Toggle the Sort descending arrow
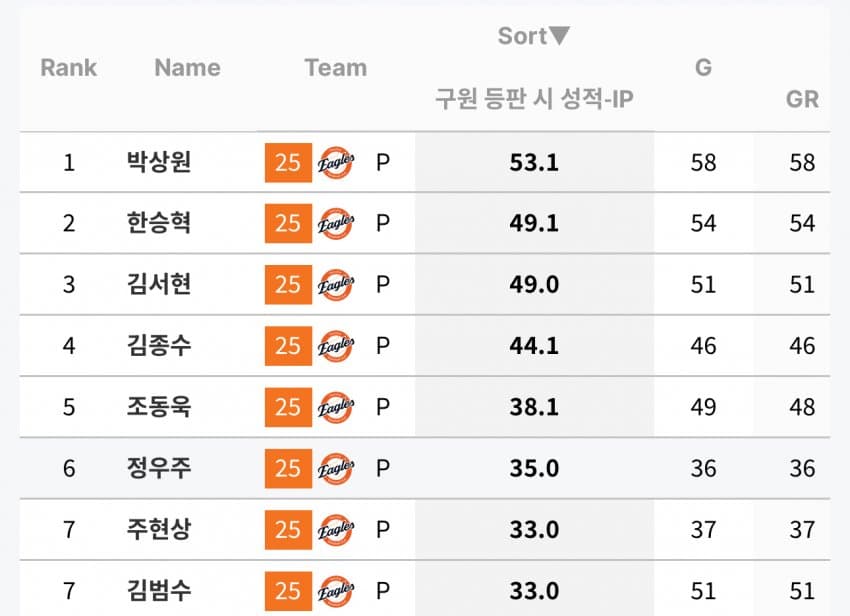 pos(560,36)
